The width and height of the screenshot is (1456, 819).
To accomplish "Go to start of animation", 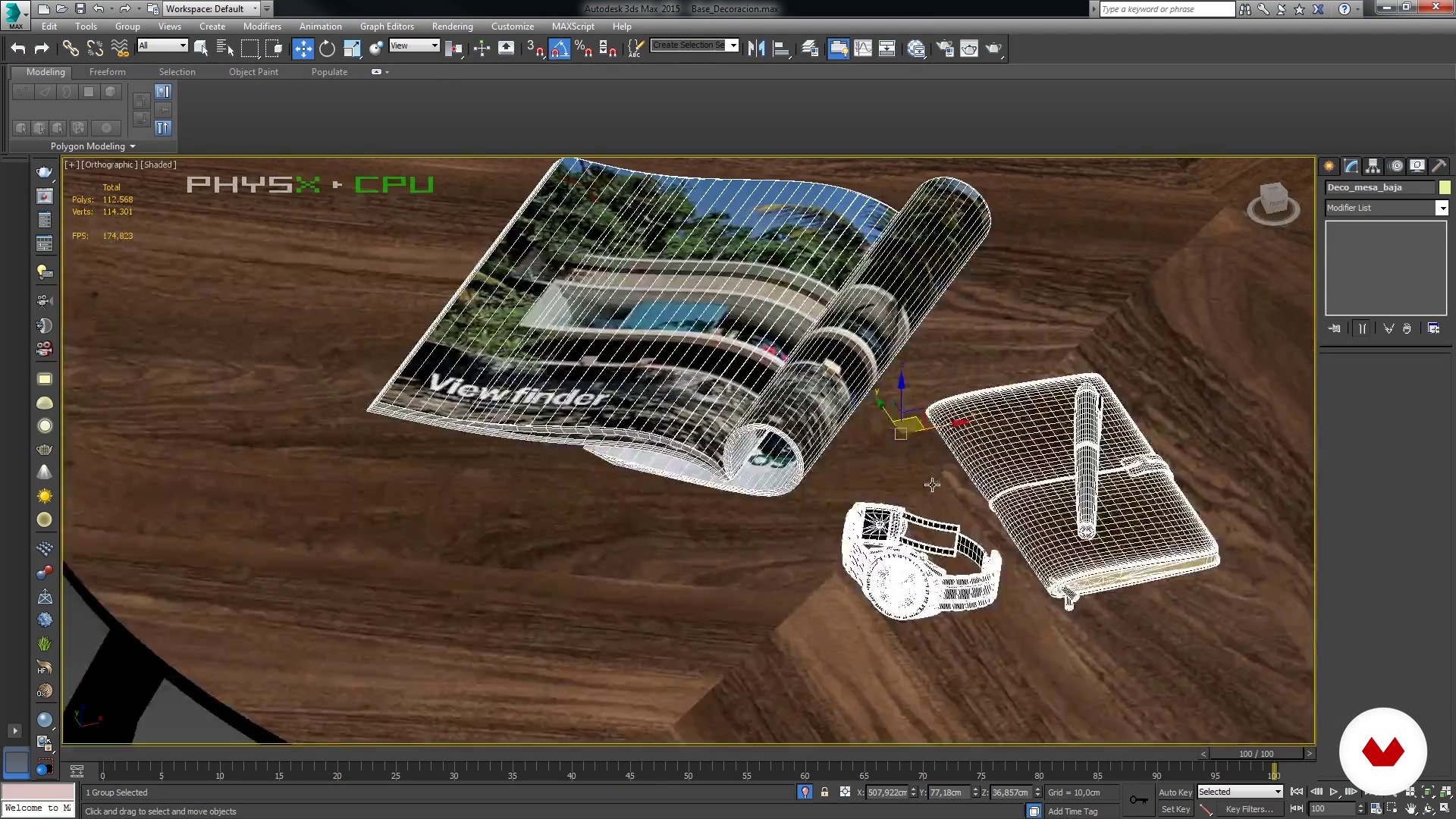I will pos(1297,792).
